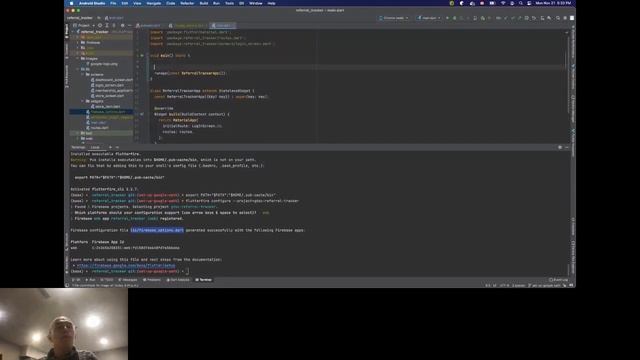Open the Terminal panel settings gear
Screen dimensions: 640x360
[560, 147]
